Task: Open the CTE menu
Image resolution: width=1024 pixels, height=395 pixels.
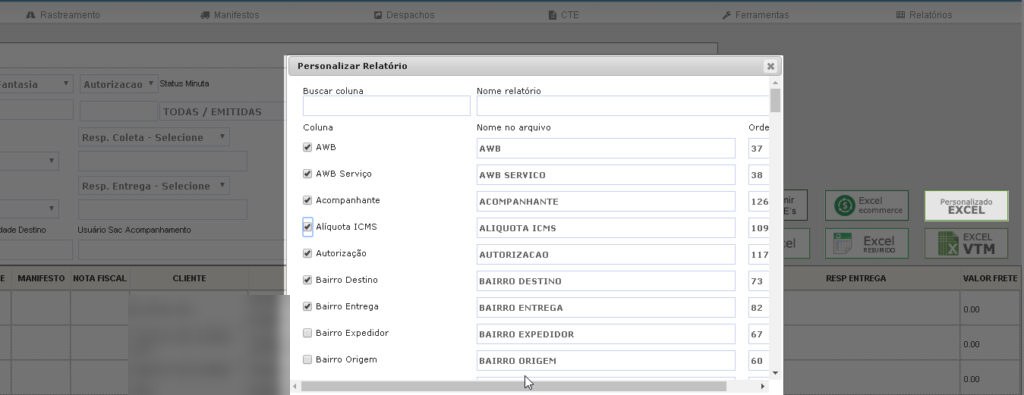Action: [x=564, y=15]
